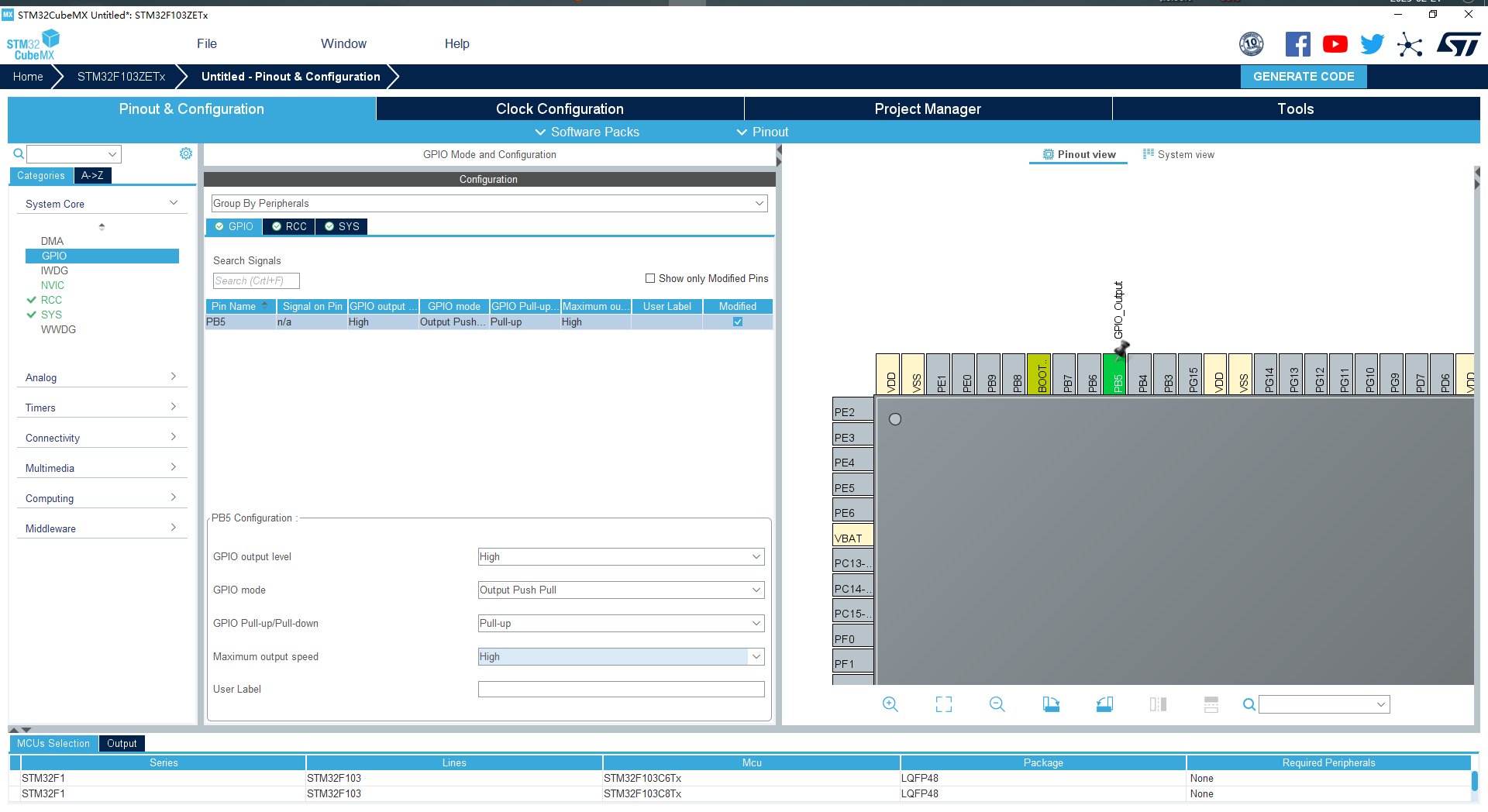
Task: Open the GPIO output level dropdown
Action: click(621, 556)
